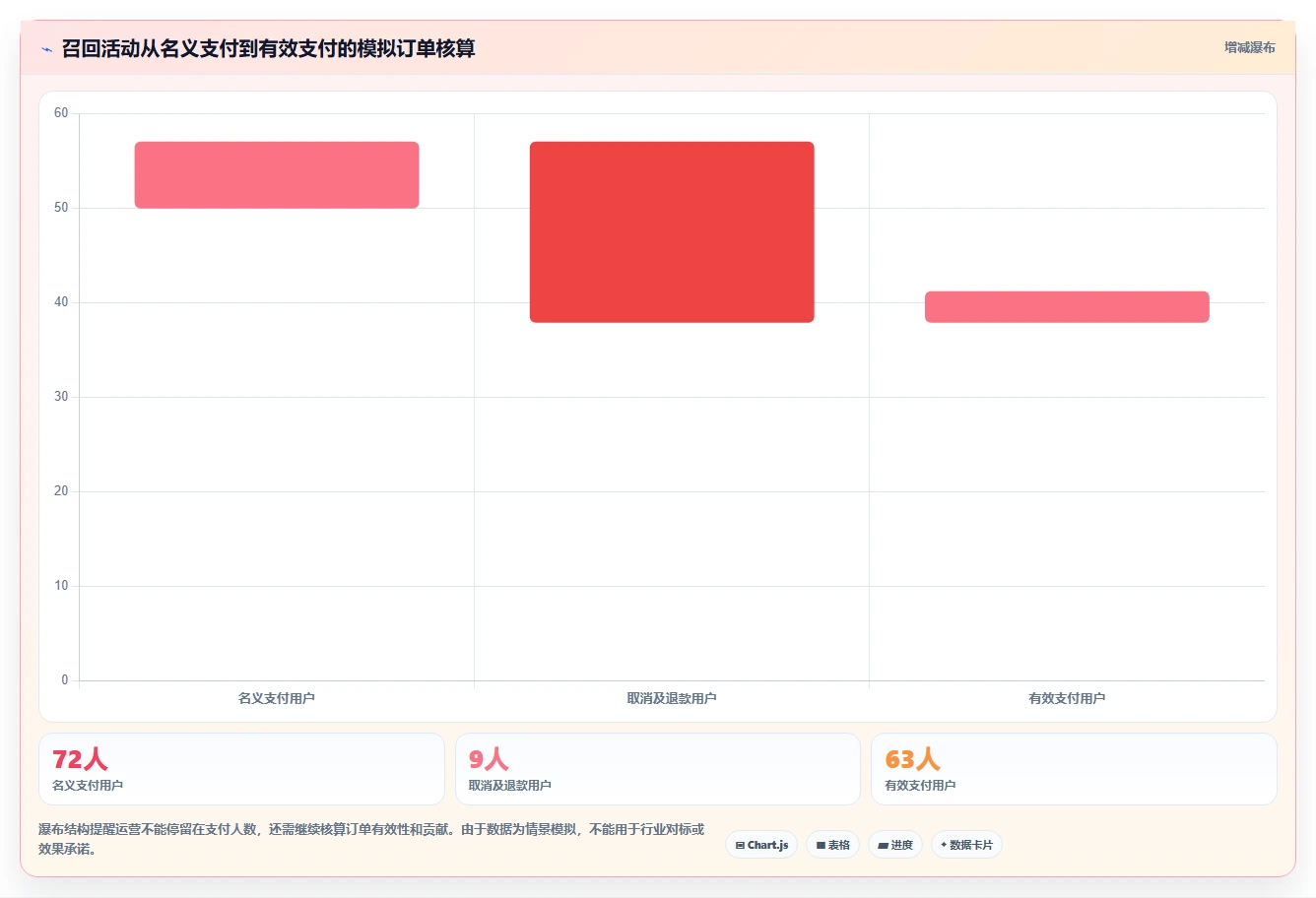Click 有效支付用户 caption under 63人

tap(920, 786)
